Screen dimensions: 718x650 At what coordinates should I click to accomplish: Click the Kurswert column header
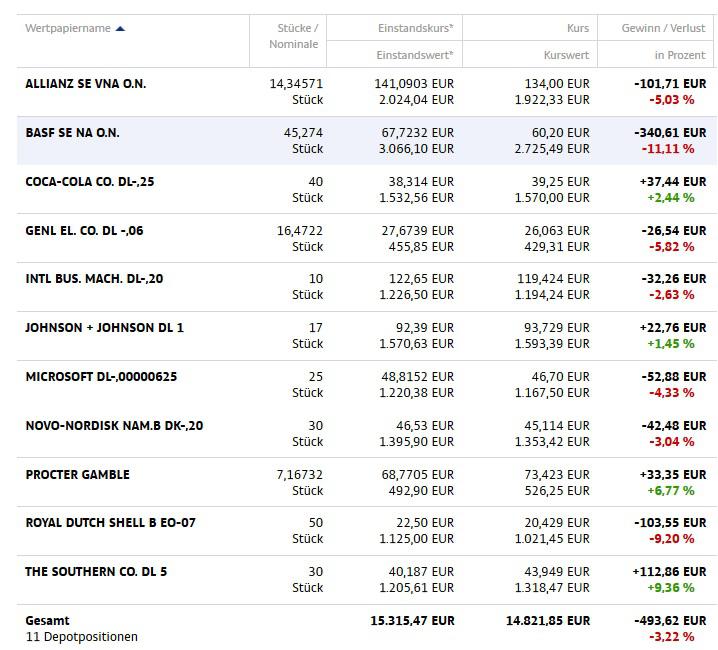(x=566, y=55)
